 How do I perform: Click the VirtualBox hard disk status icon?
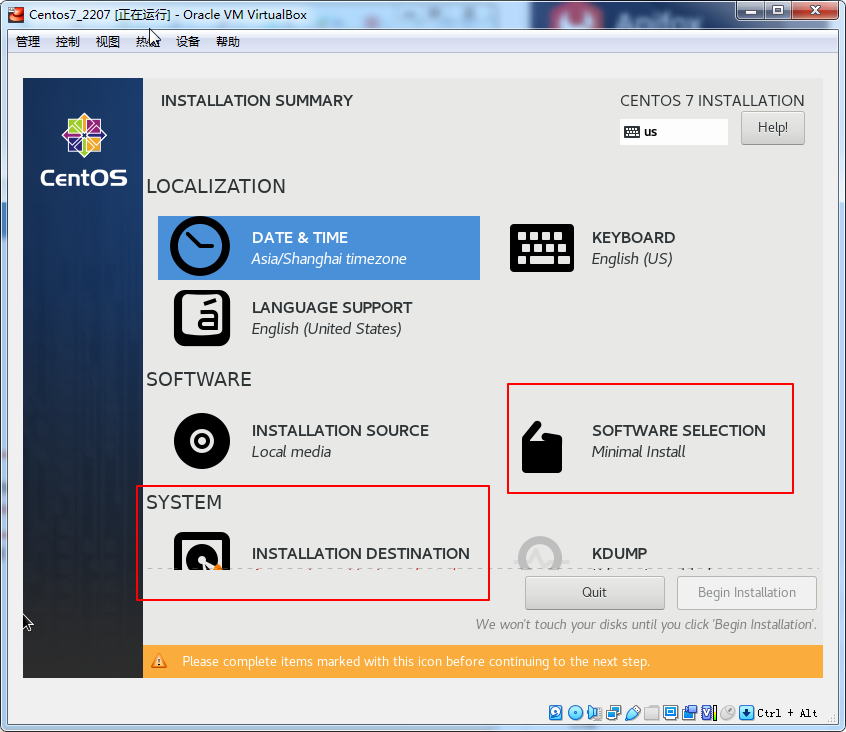point(556,713)
